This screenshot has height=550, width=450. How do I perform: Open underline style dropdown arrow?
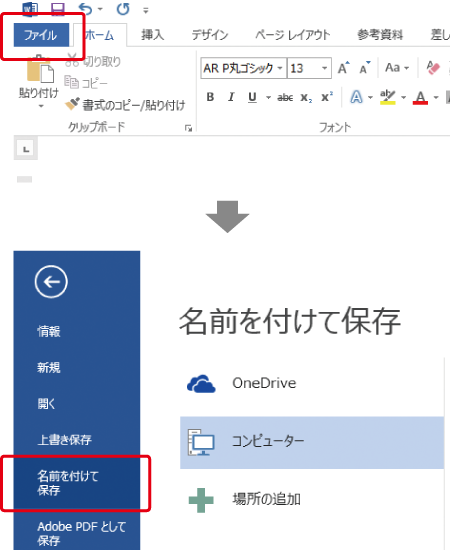coord(268,98)
